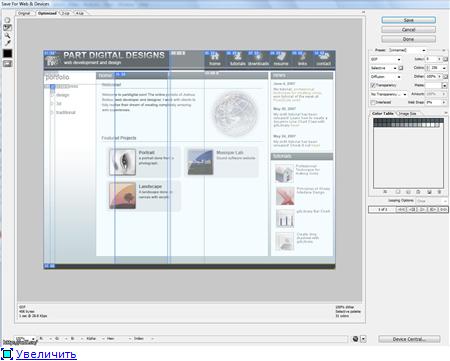
Task: Switch to the Original tab
Action: (x=24, y=13)
